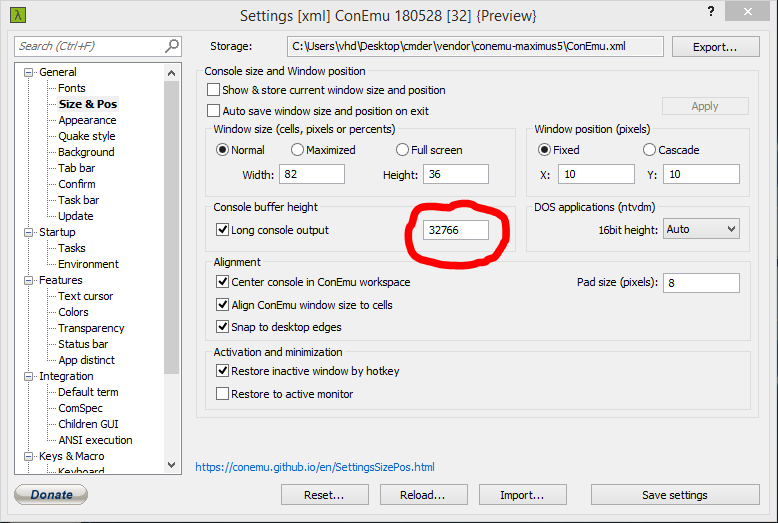Image resolution: width=778 pixels, height=523 pixels.
Task: Select Cascade window position radio
Action: point(649,149)
